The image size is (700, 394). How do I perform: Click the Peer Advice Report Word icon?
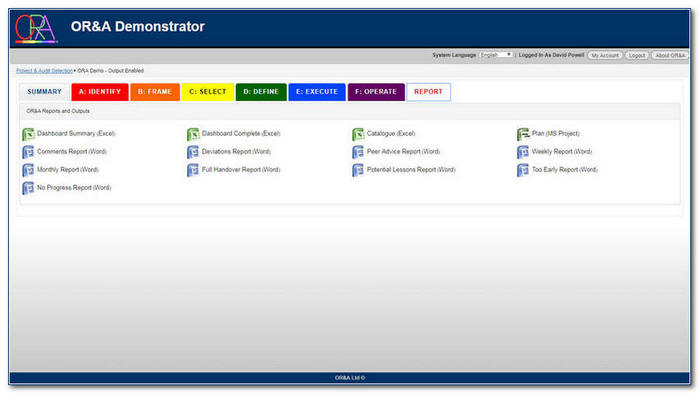[x=358, y=152]
